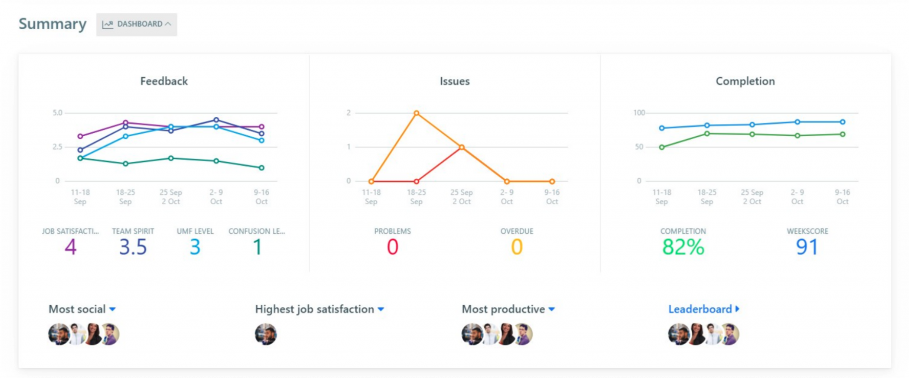Collapse the Dashboard chevron arrow
This screenshot has height=378, width=909.
coord(168,24)
